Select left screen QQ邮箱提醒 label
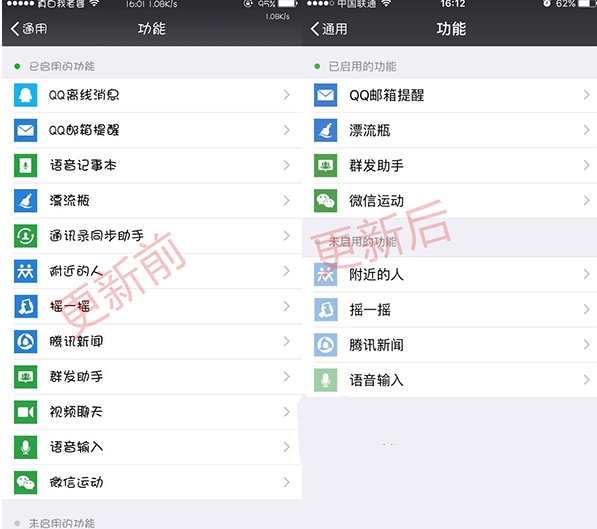The width and height of the screenshot is (597, 529). coord(84,130)
